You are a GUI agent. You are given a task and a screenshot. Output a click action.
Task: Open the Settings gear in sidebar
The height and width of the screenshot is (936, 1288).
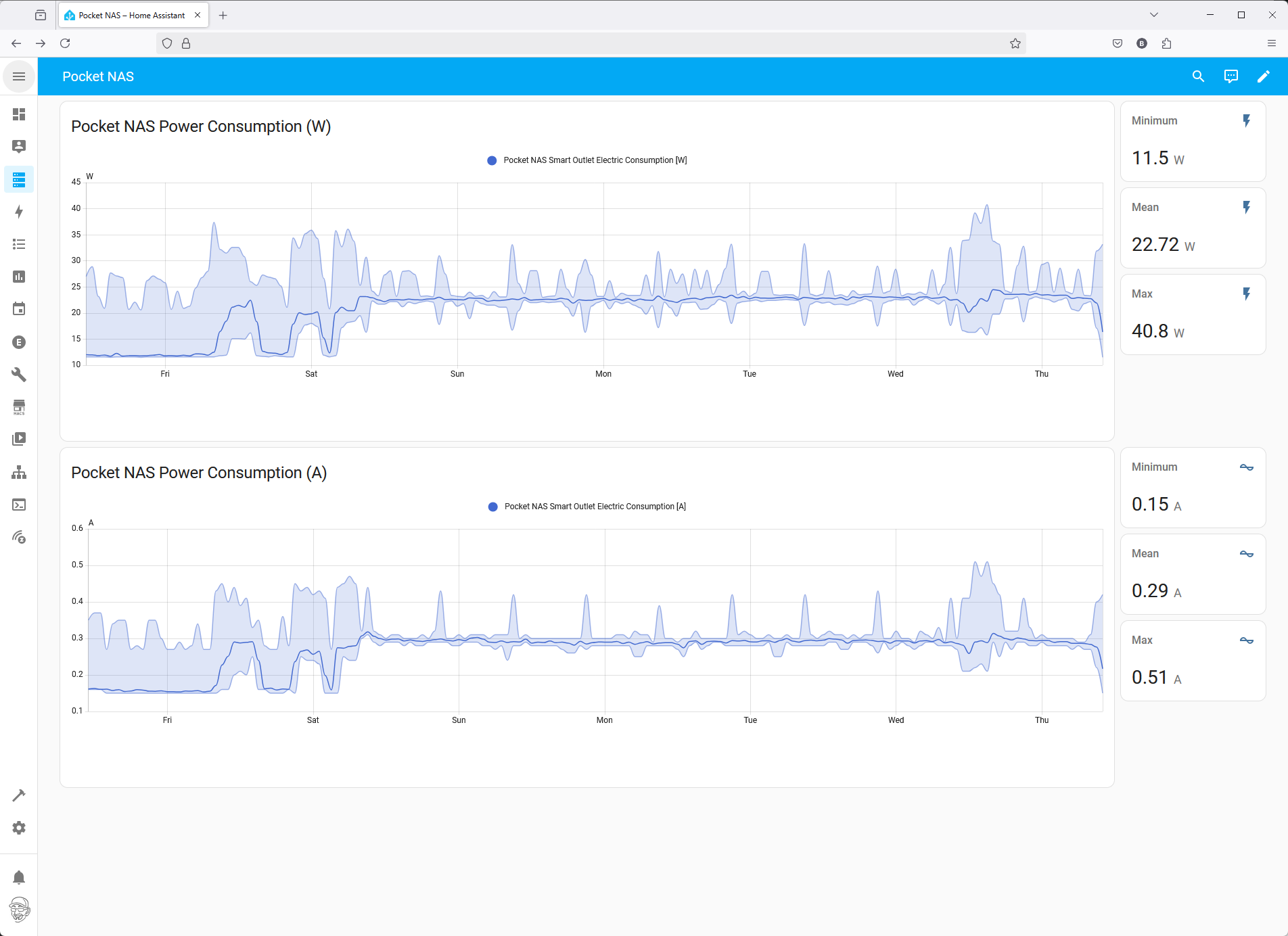point(19,828)
